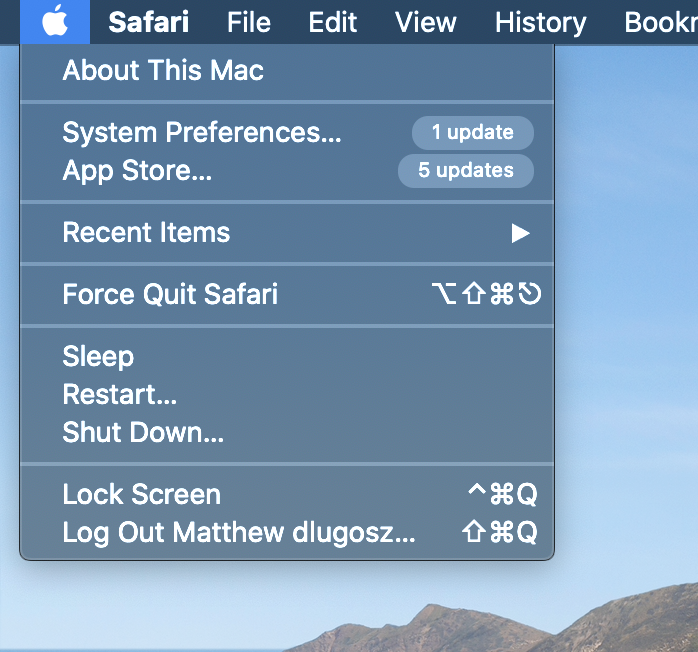Open the View menu
This screenshot has height=652, width=698.
(426, 22)
